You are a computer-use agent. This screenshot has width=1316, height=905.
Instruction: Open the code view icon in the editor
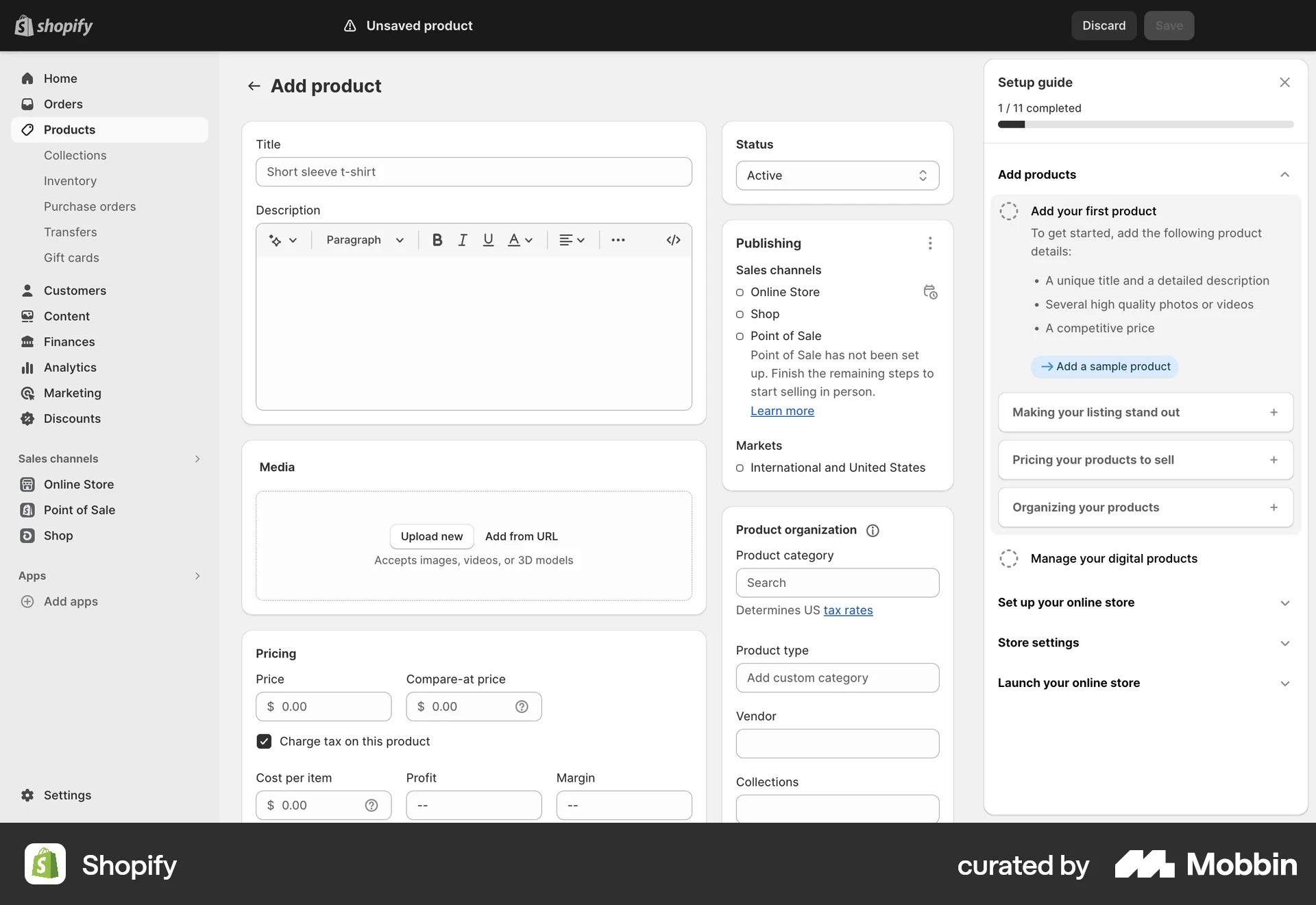pos(672,239)
